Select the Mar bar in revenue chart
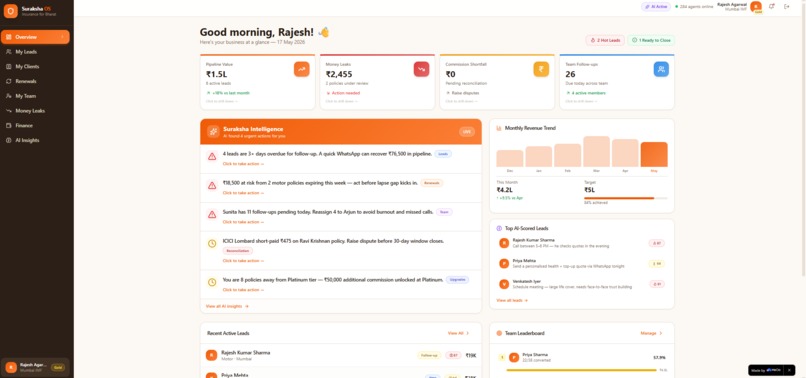 point(596,152)
